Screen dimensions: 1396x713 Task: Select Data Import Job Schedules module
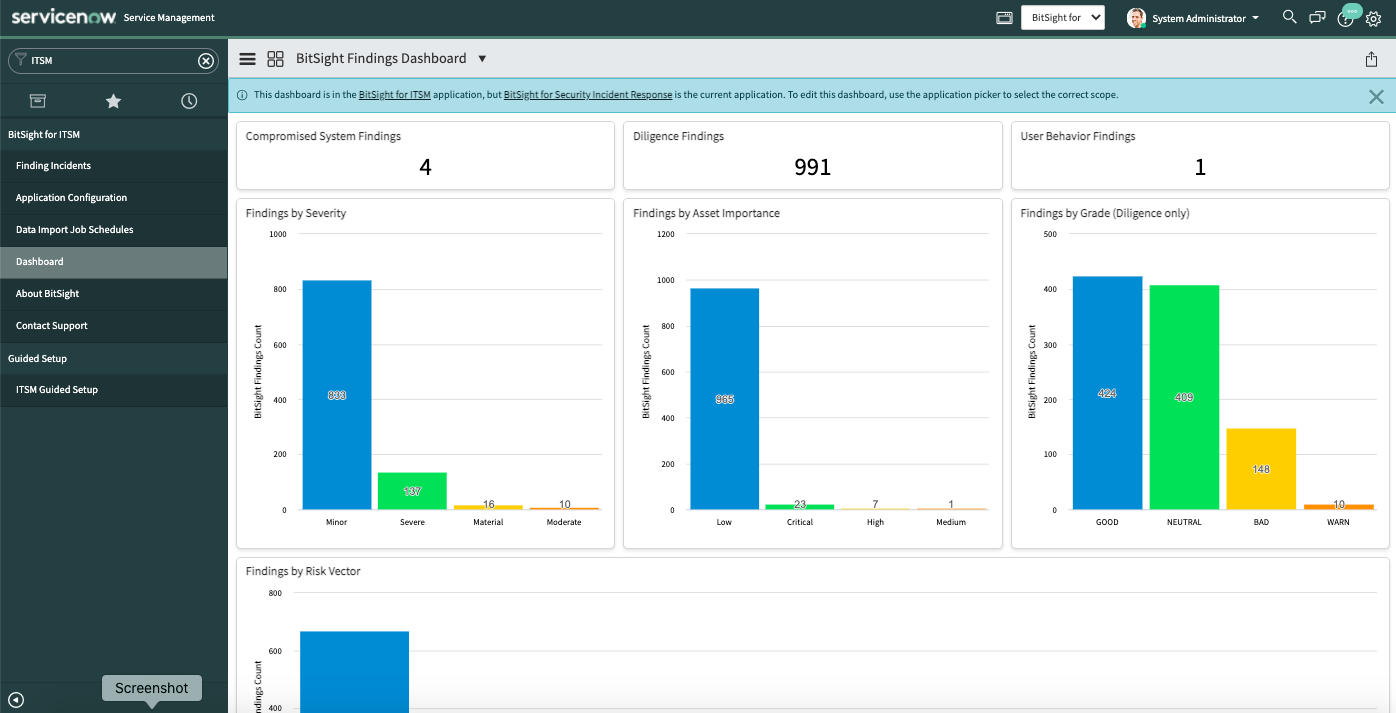click(74, 230)
